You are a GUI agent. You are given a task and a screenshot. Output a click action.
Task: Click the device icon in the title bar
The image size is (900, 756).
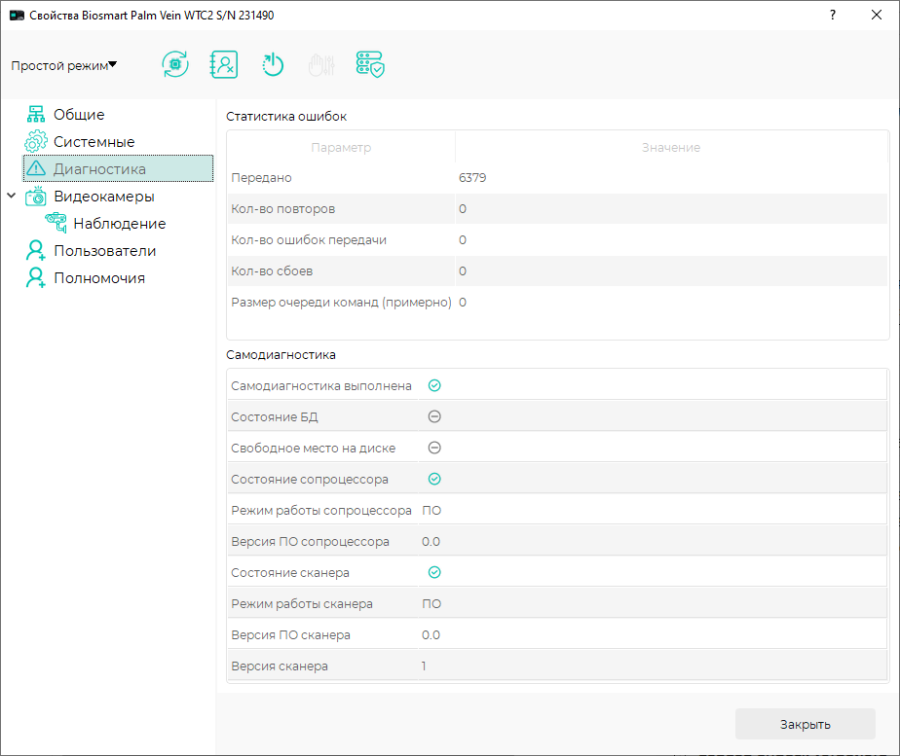click(x=17, y=15)
